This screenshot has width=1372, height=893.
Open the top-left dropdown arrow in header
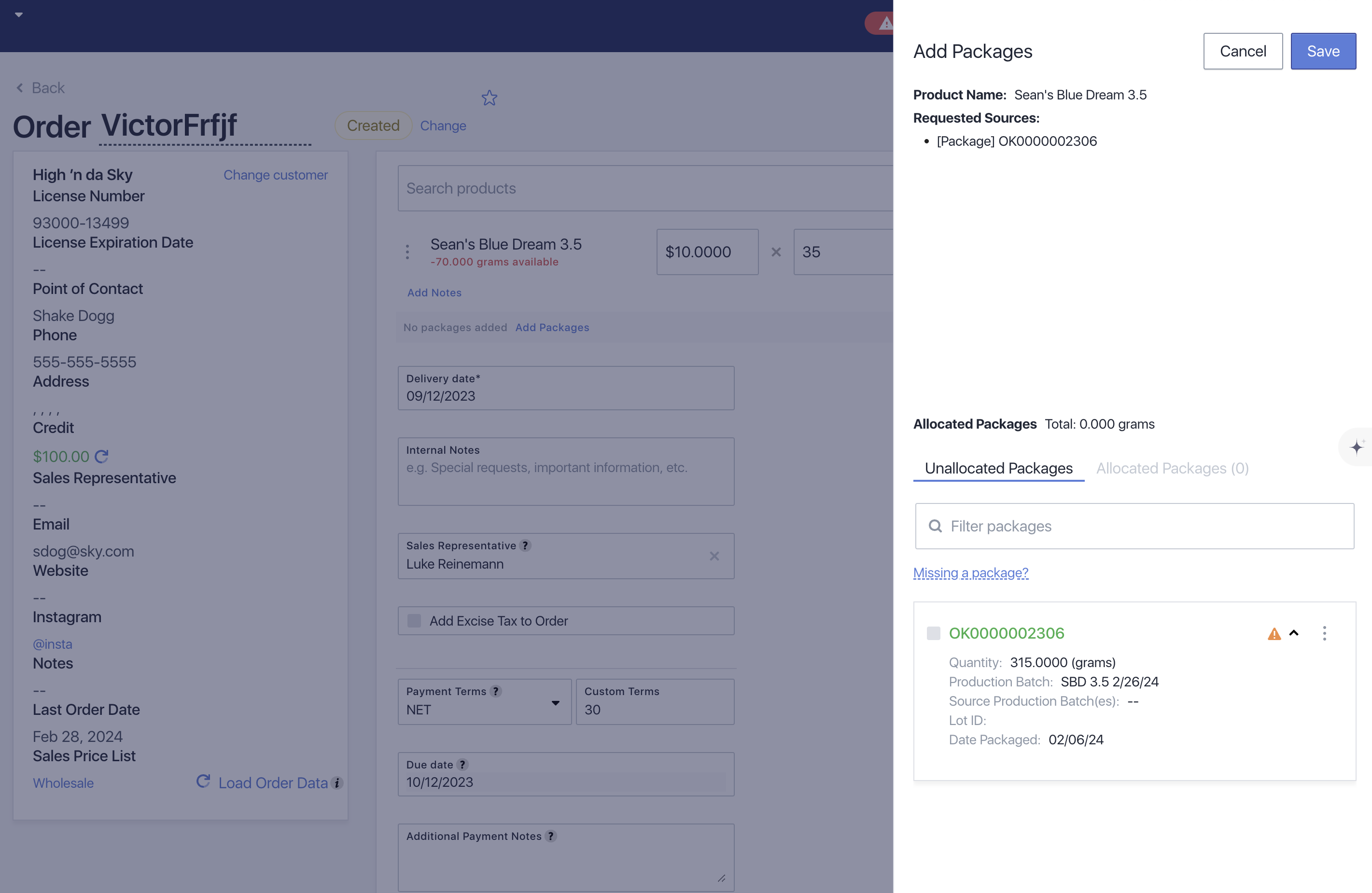point(18,14)
